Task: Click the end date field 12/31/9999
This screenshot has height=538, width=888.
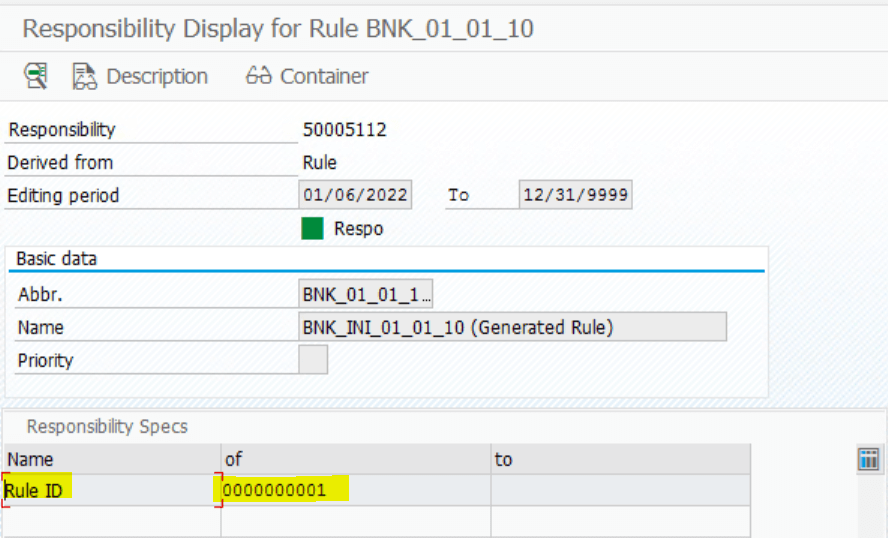Action: click(x=575, y=195)
